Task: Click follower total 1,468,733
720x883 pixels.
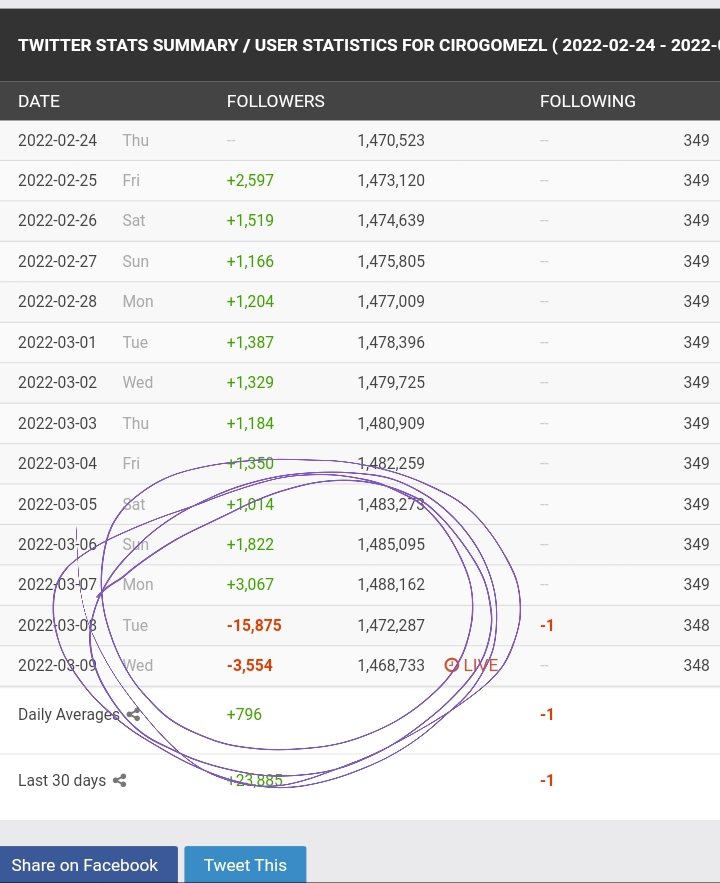Action: [391, 666]
